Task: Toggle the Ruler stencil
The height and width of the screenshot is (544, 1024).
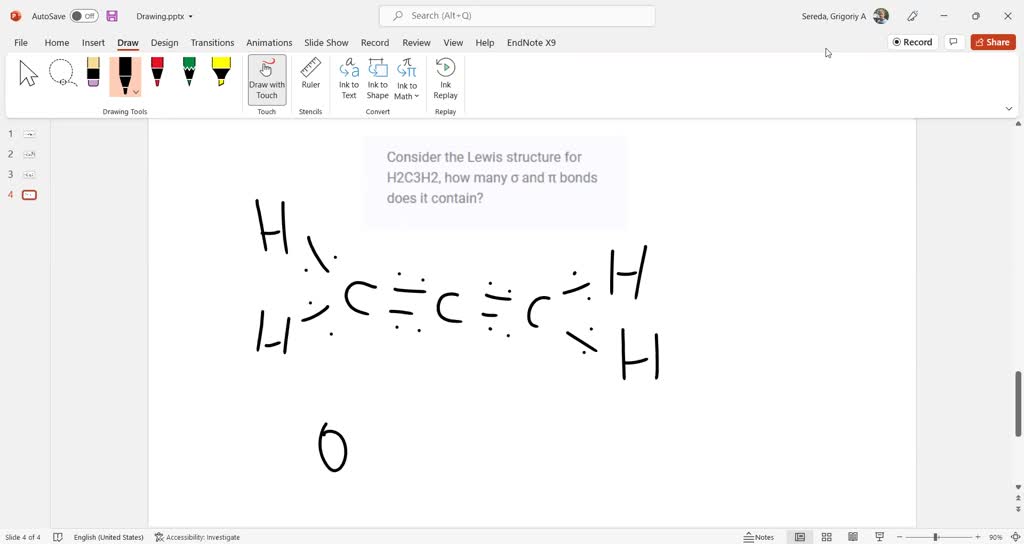Action: (311, 74)
